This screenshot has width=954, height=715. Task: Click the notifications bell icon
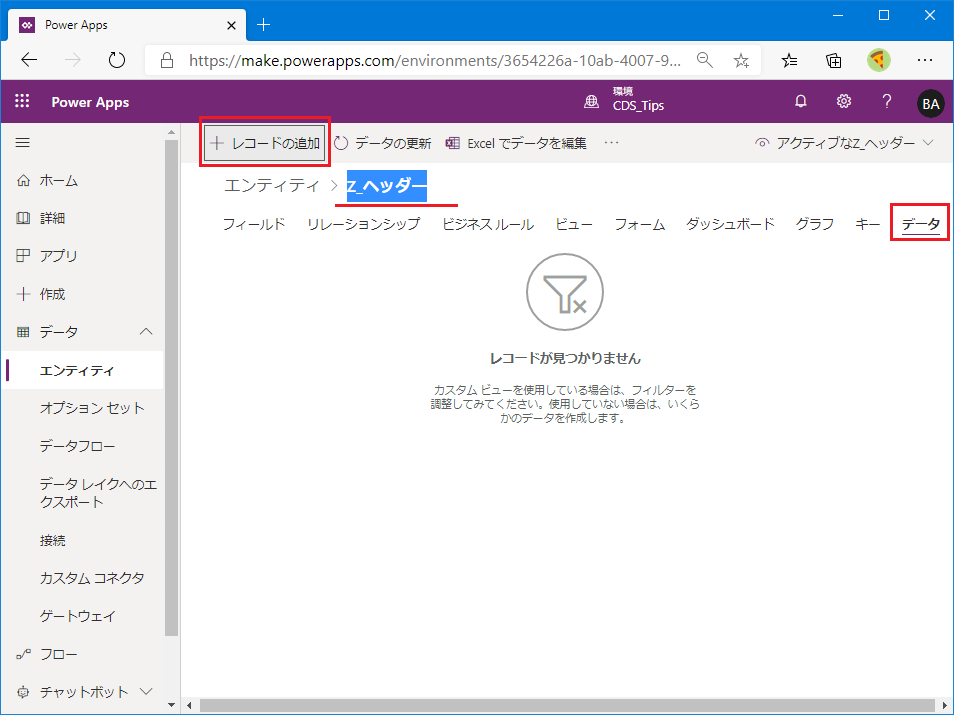(x=801, y=101)
